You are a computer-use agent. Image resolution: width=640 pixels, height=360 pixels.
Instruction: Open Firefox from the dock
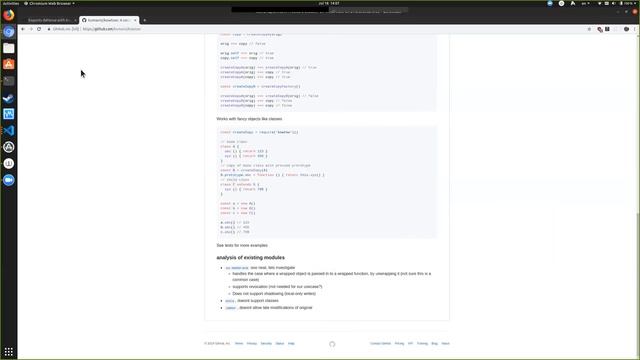9,15
